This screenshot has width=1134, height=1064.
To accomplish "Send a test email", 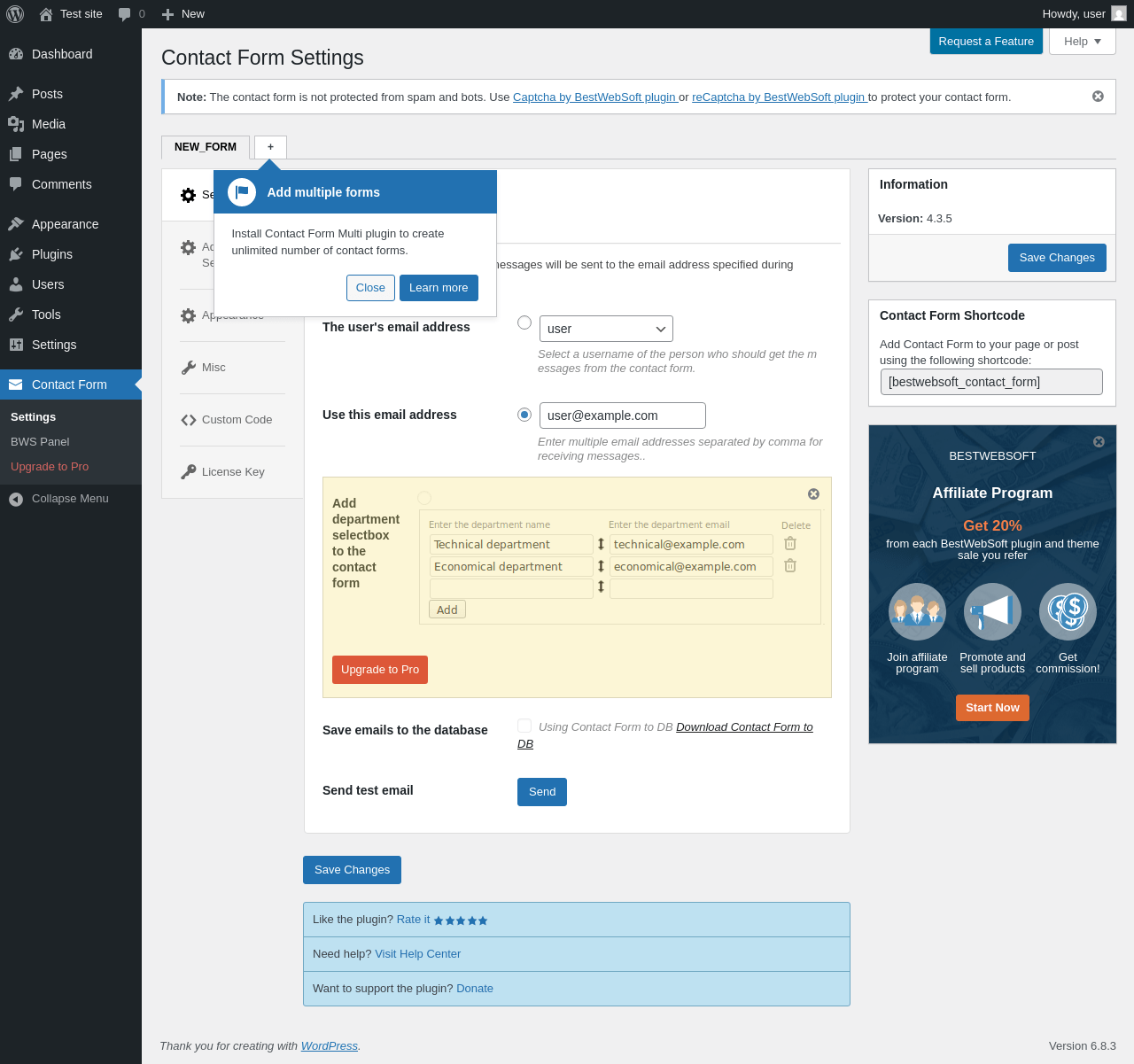I will 542,792.
